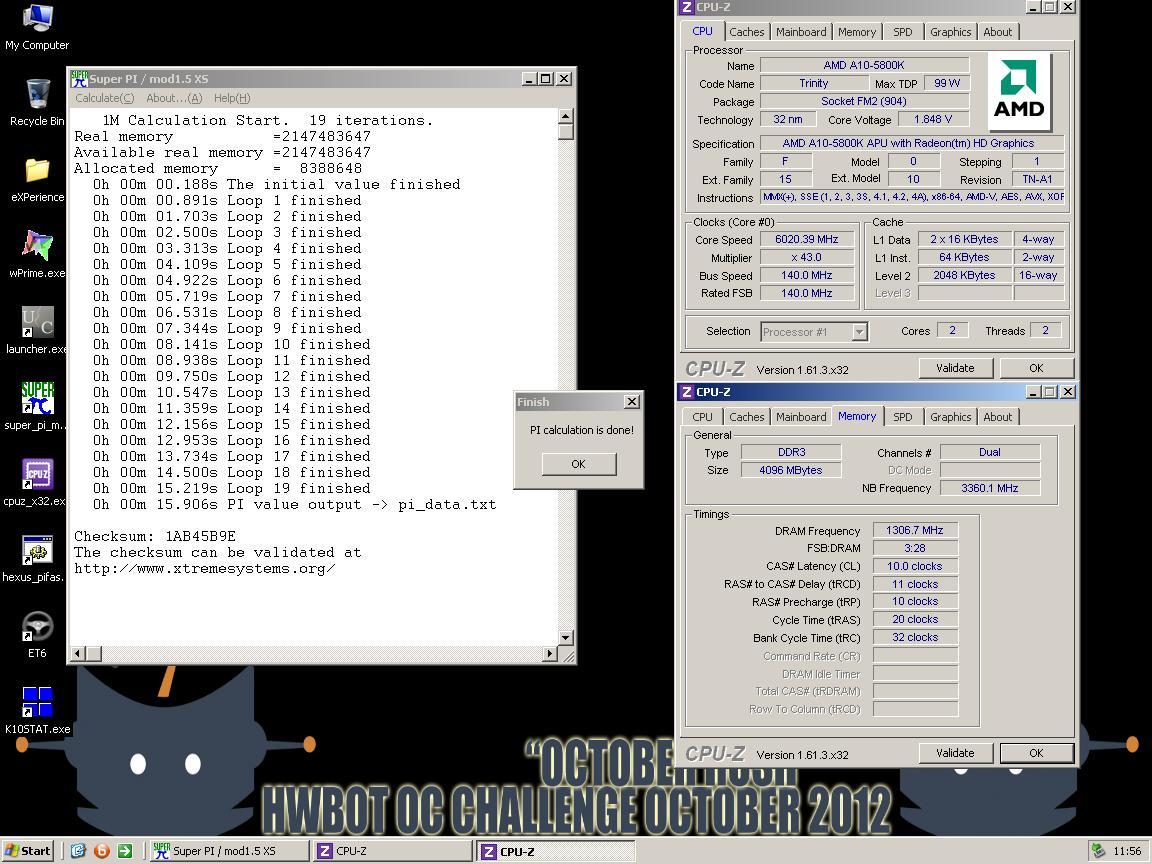
Task: Open Caches tab in lower CPU-Z
Action: pos(746,417)
